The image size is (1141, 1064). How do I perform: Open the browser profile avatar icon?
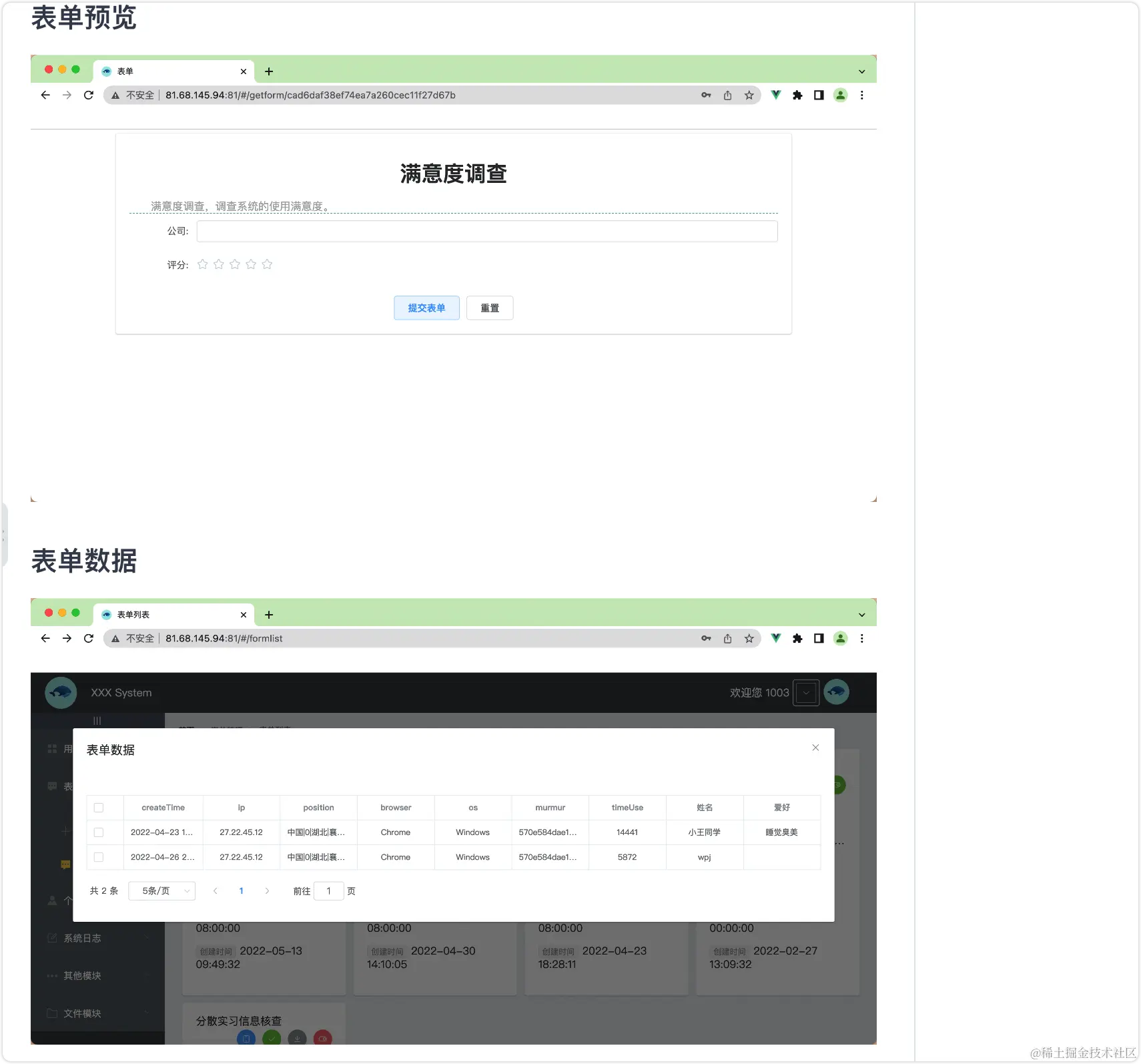(x=839, y=95)
